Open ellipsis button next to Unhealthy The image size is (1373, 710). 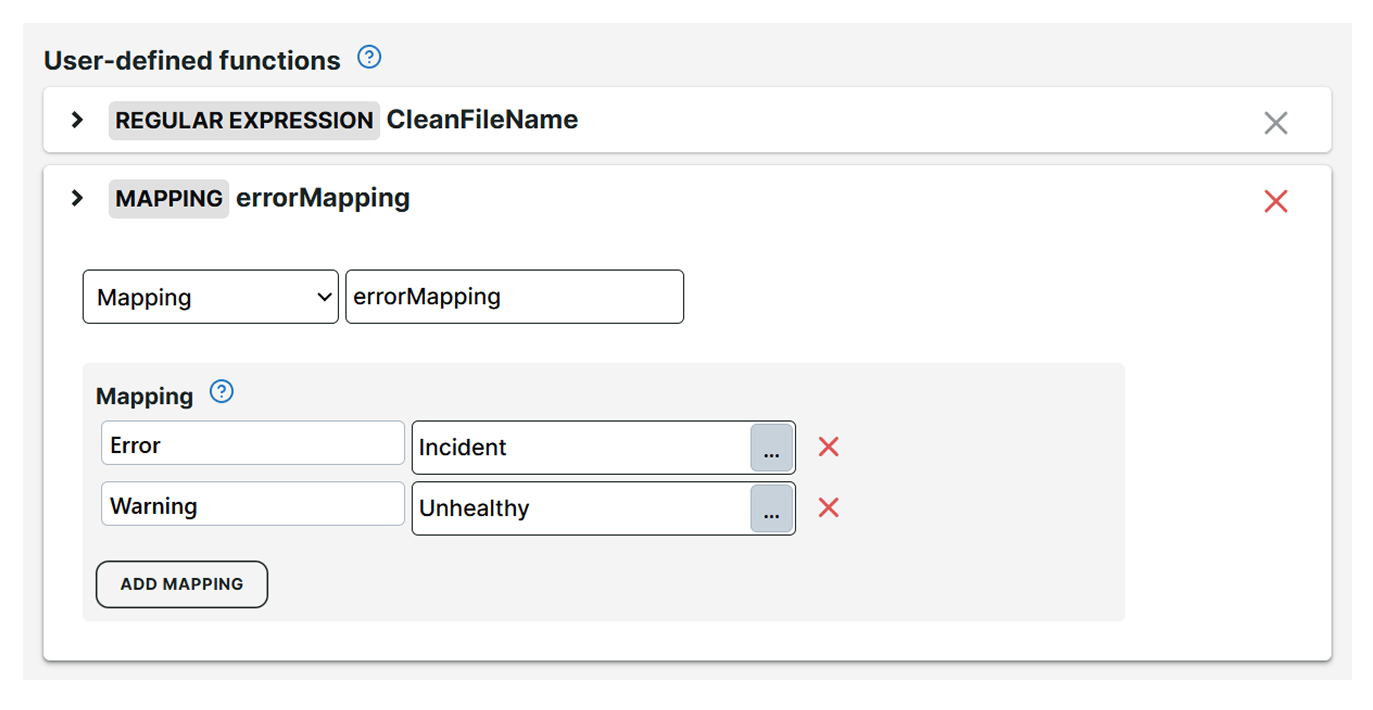tap(771, 509)
